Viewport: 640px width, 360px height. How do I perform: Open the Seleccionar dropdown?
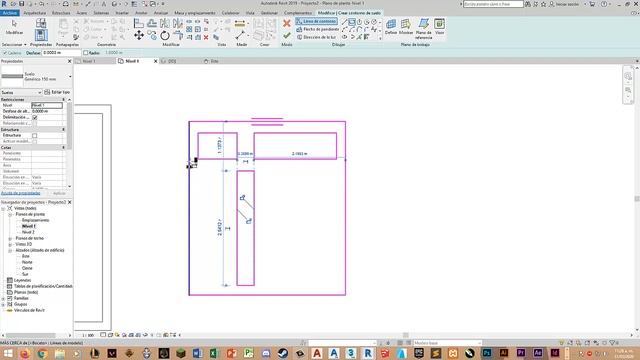point(14,44)
